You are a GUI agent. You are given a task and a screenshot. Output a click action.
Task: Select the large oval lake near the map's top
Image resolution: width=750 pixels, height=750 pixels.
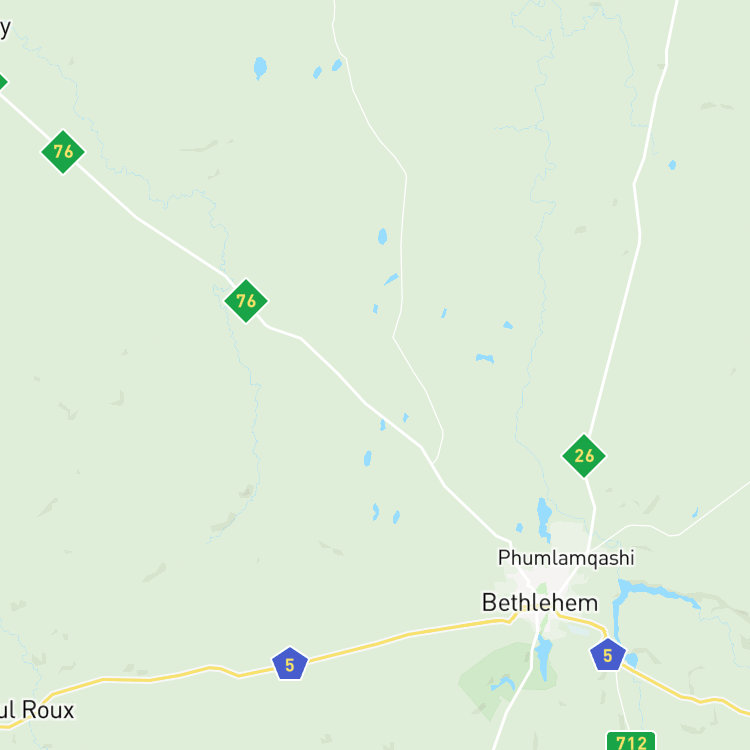(260, 68)
